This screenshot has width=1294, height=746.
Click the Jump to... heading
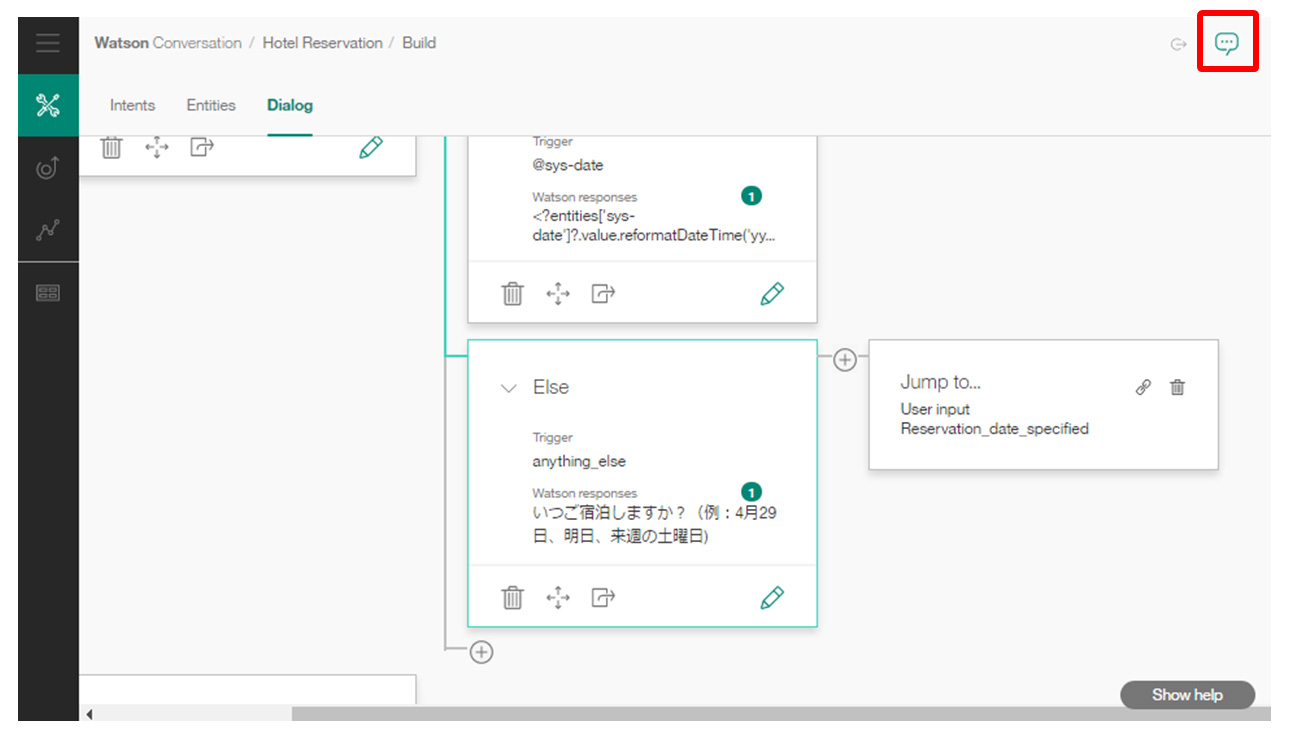click(x=941, y=382)
